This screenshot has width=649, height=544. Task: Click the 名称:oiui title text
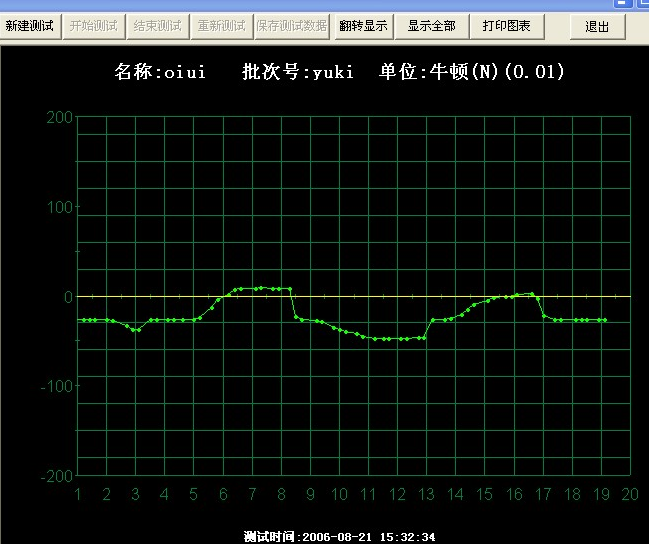[160, 72]
